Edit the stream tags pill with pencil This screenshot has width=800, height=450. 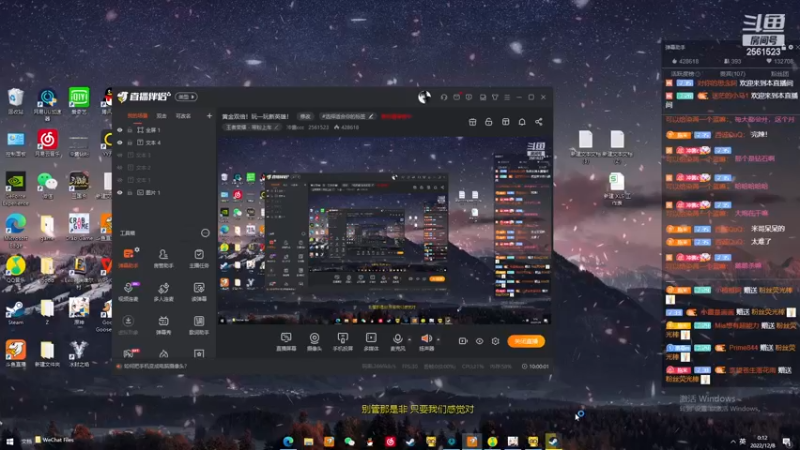point(347,116)
